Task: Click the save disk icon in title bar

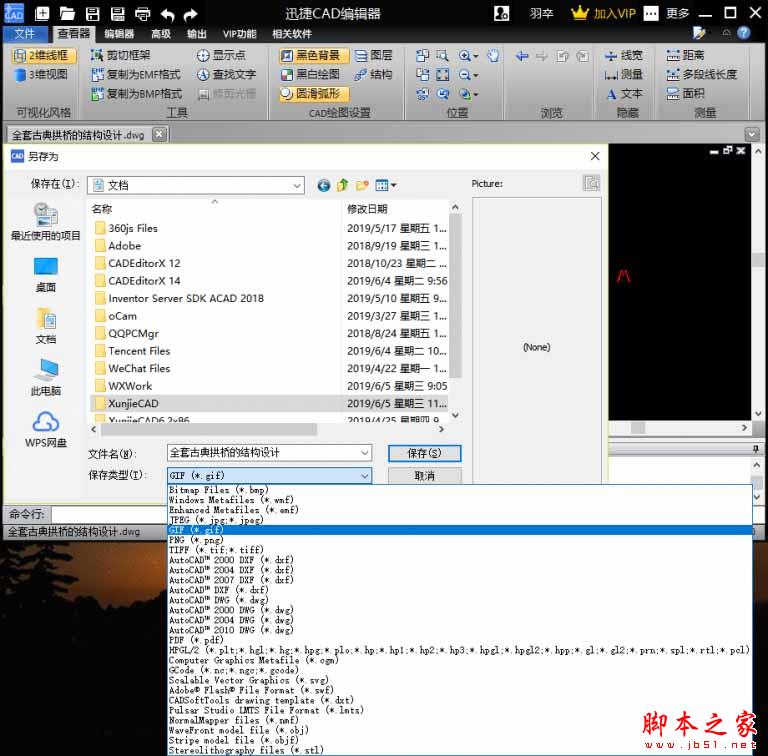Action: (x=93, y=14)
